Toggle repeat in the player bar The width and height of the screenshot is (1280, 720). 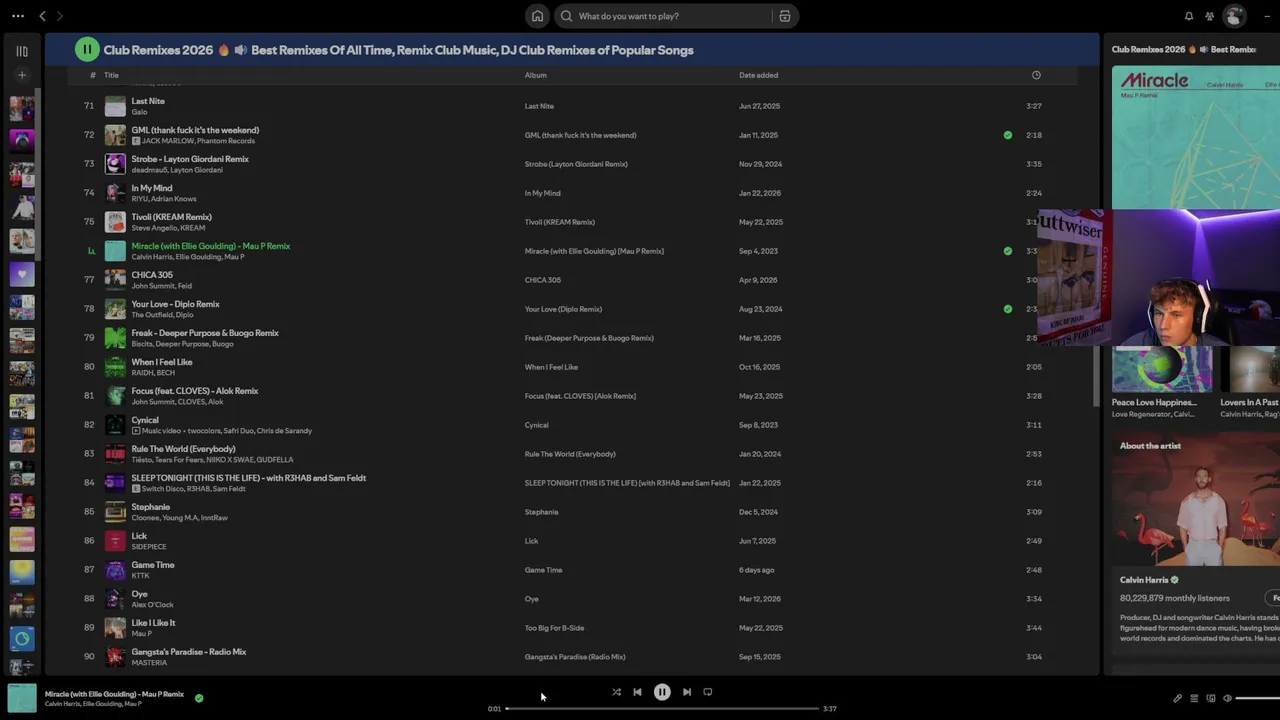tap(708, 692)
